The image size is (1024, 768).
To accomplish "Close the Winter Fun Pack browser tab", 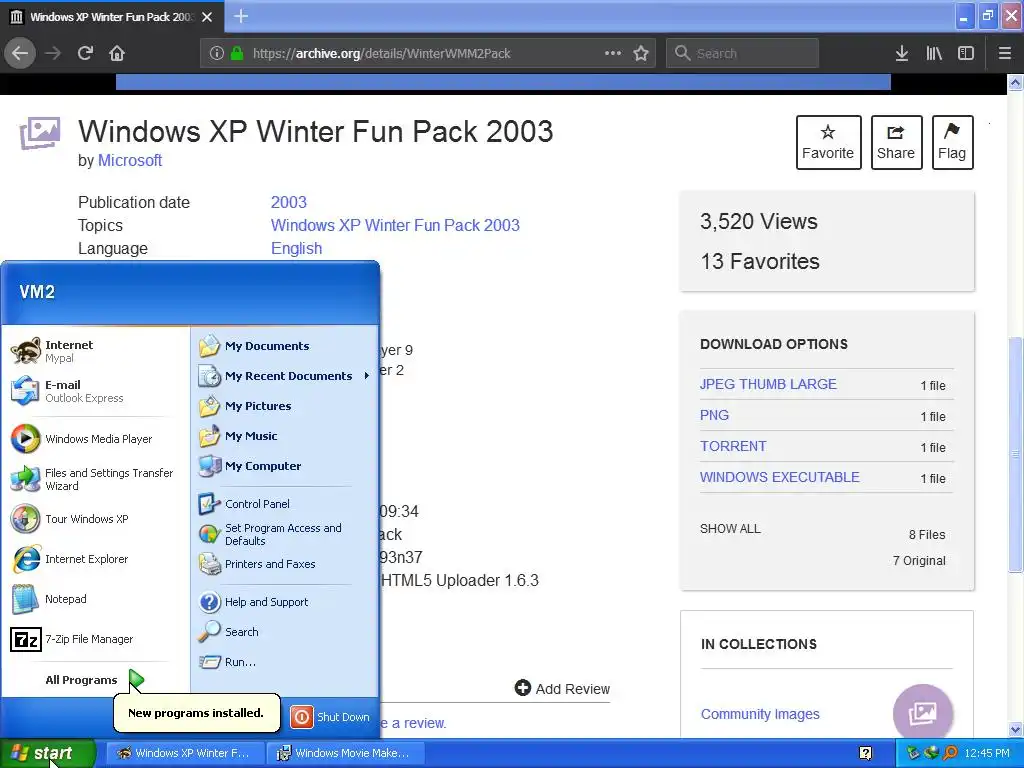I will (x=207, y=17).
